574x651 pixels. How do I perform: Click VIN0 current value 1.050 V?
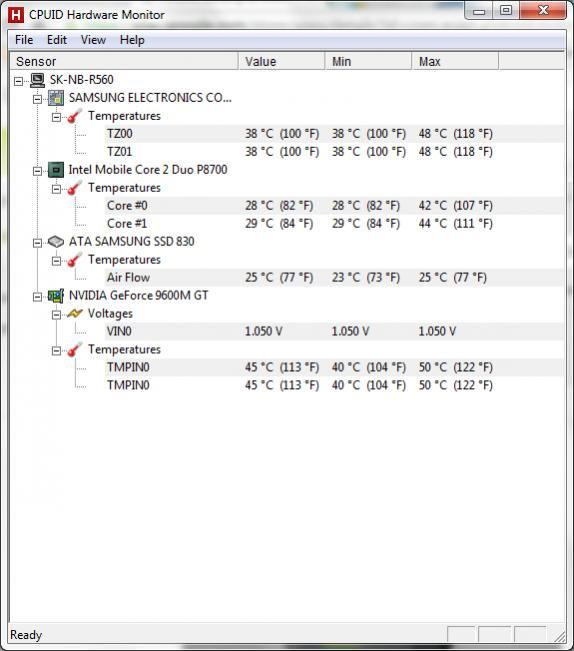tap(263, 331)
